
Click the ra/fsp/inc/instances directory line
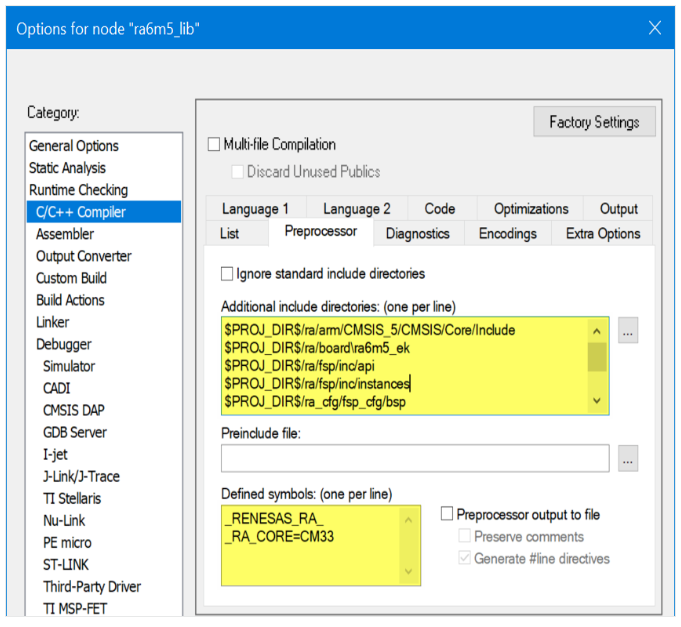point(317,384)
